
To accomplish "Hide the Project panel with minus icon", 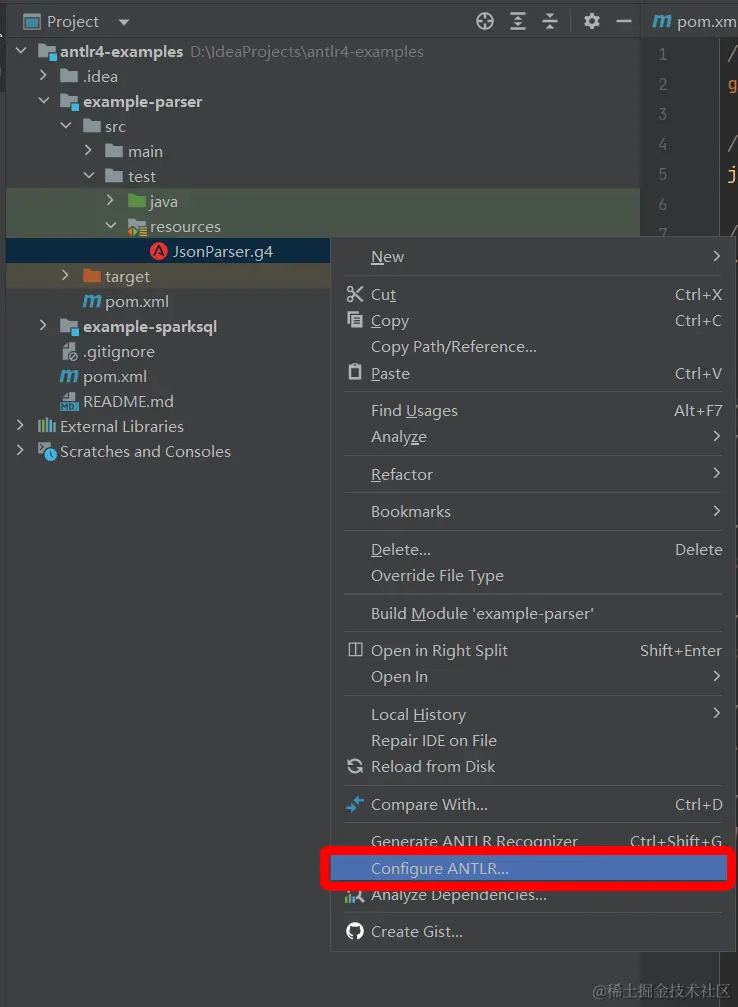I will pos(624,21).
